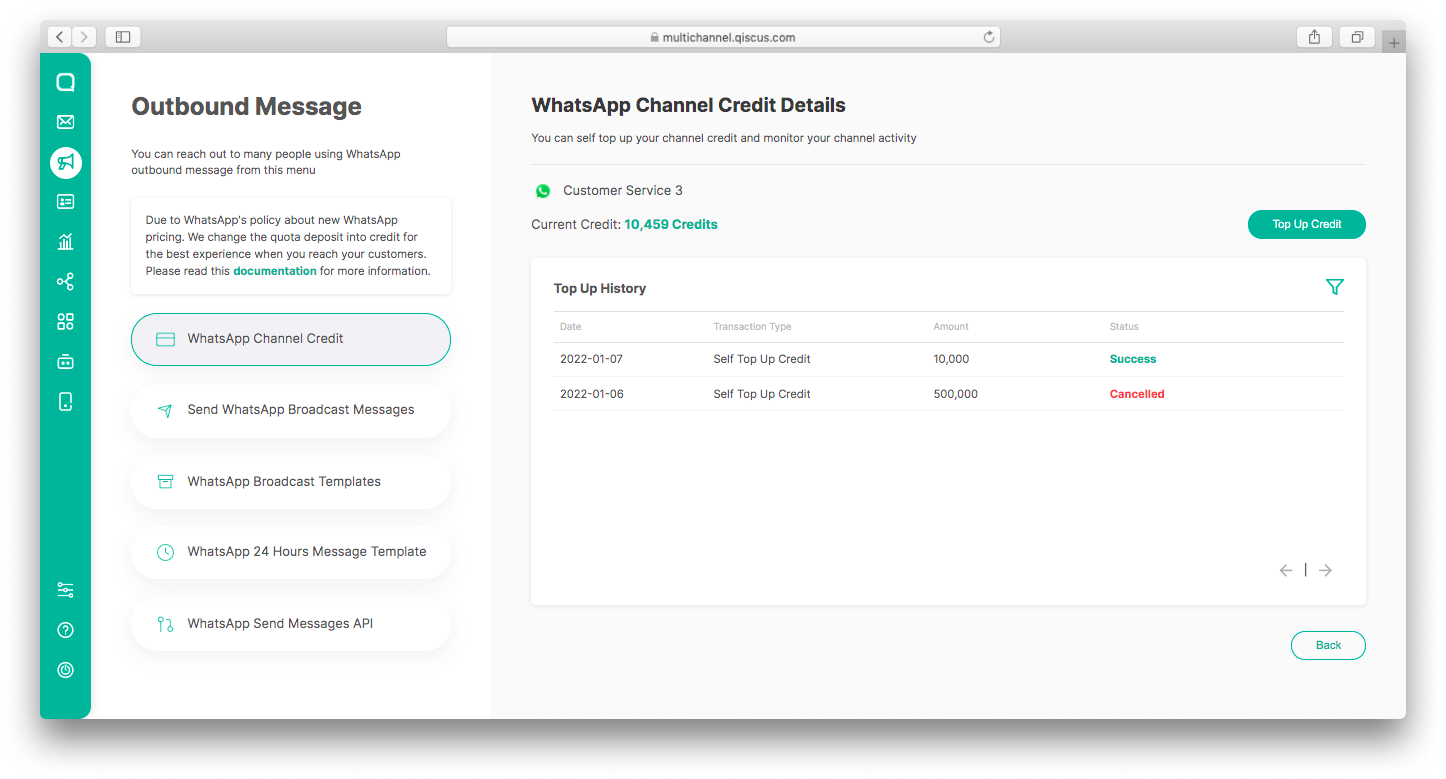This screenshot has width=1446, height=779.
Task: Open the apps grid icon in sidebar
Action: click(x=65, y=322)
